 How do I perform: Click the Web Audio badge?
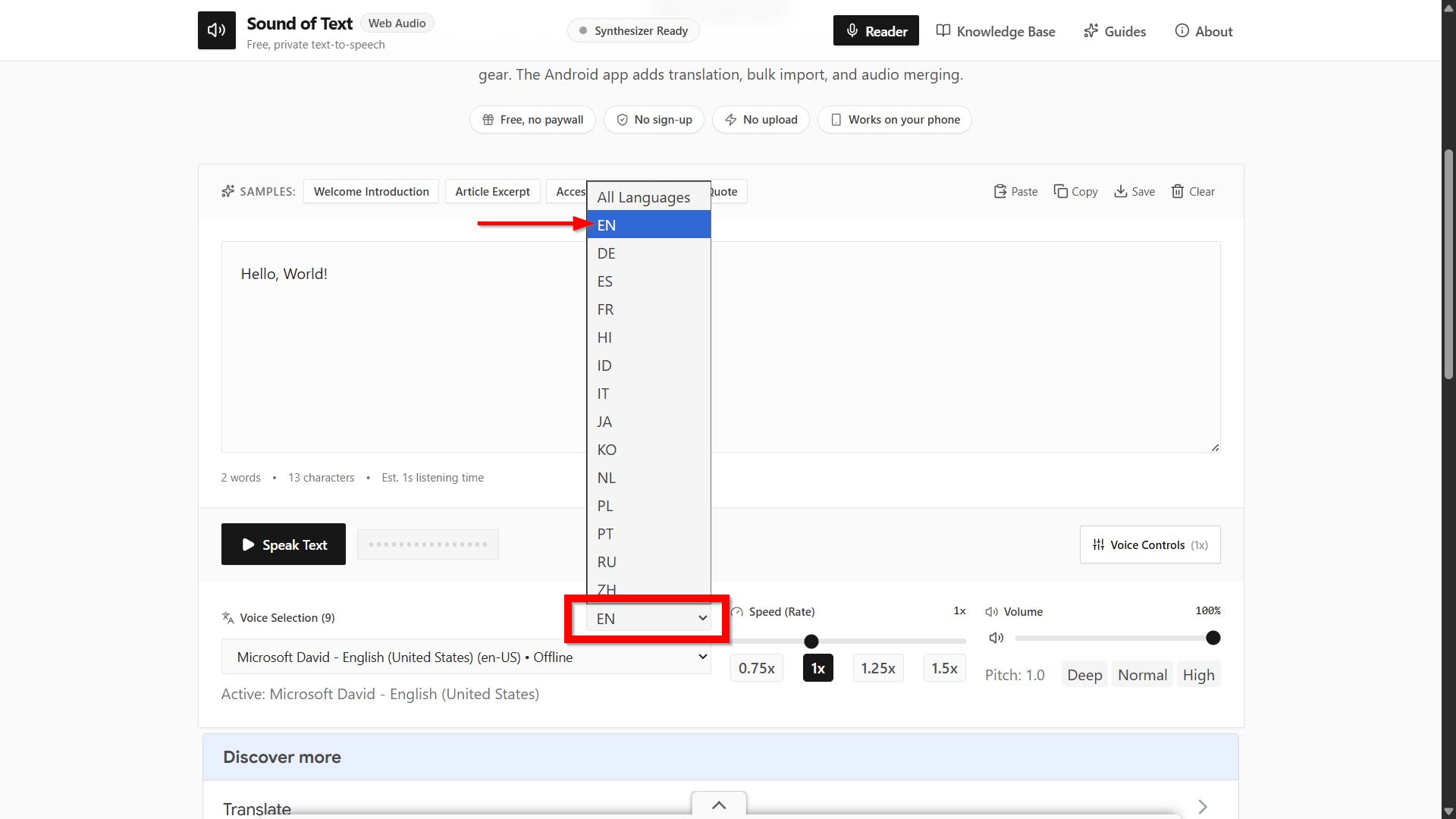coord(397,24)
